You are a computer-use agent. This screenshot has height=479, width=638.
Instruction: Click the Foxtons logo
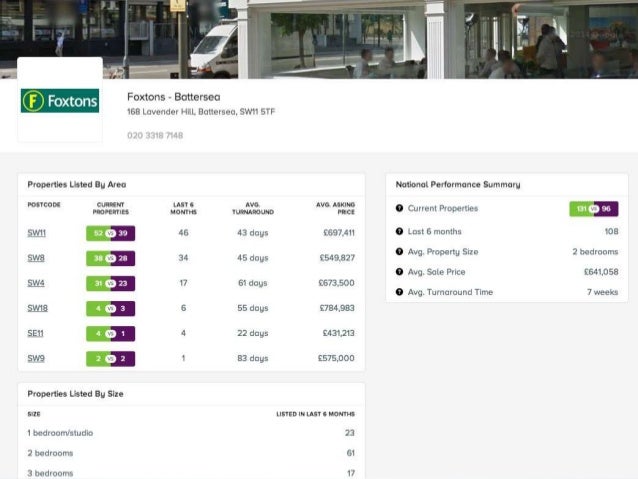pyautogui.click(x=60, y=101)
